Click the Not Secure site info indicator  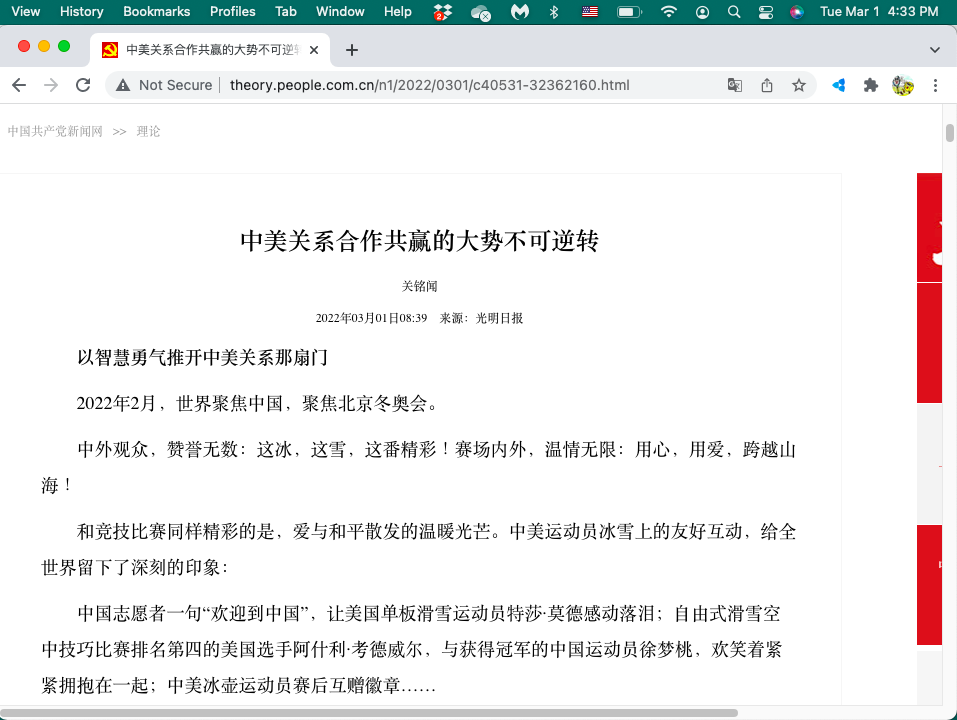164,85
